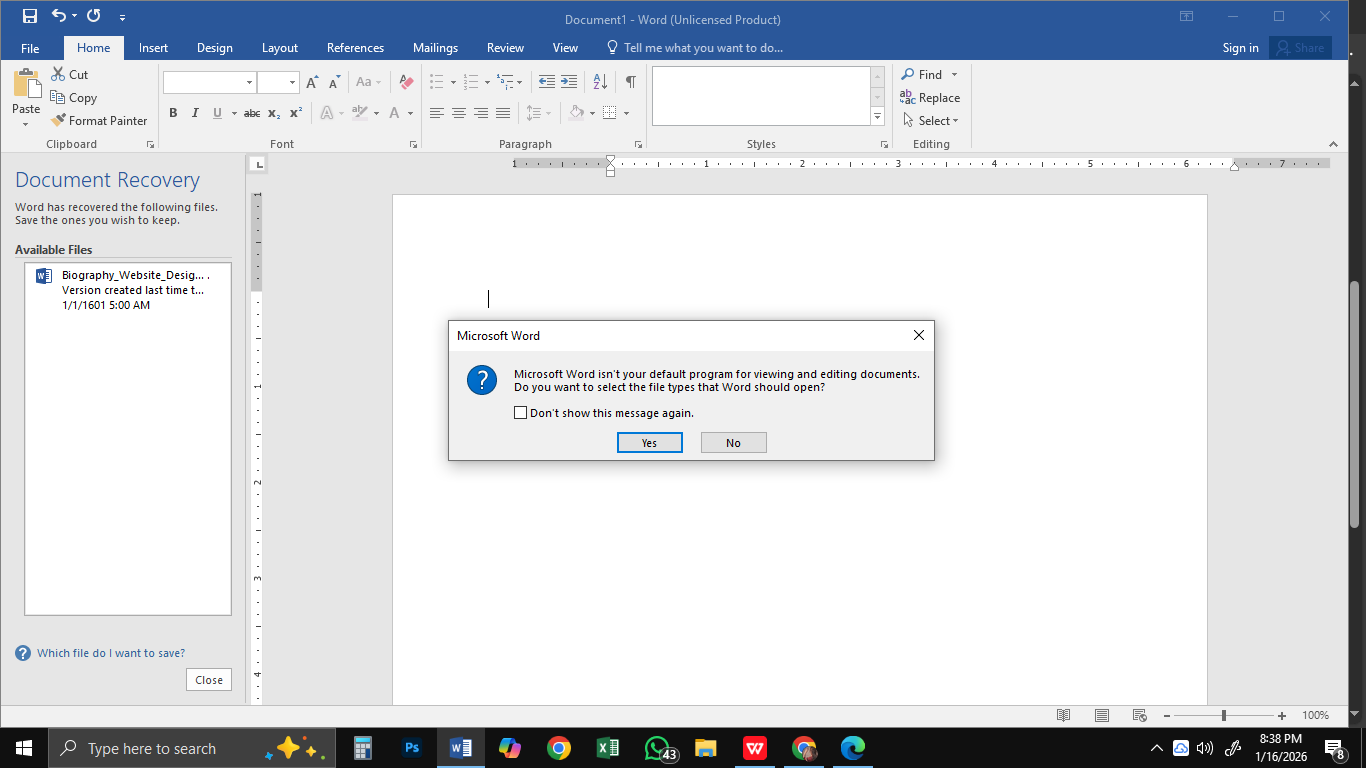1366x768 pixels.
Task: Click the Increase Indent icon
Action: click(x=569, y=82)
